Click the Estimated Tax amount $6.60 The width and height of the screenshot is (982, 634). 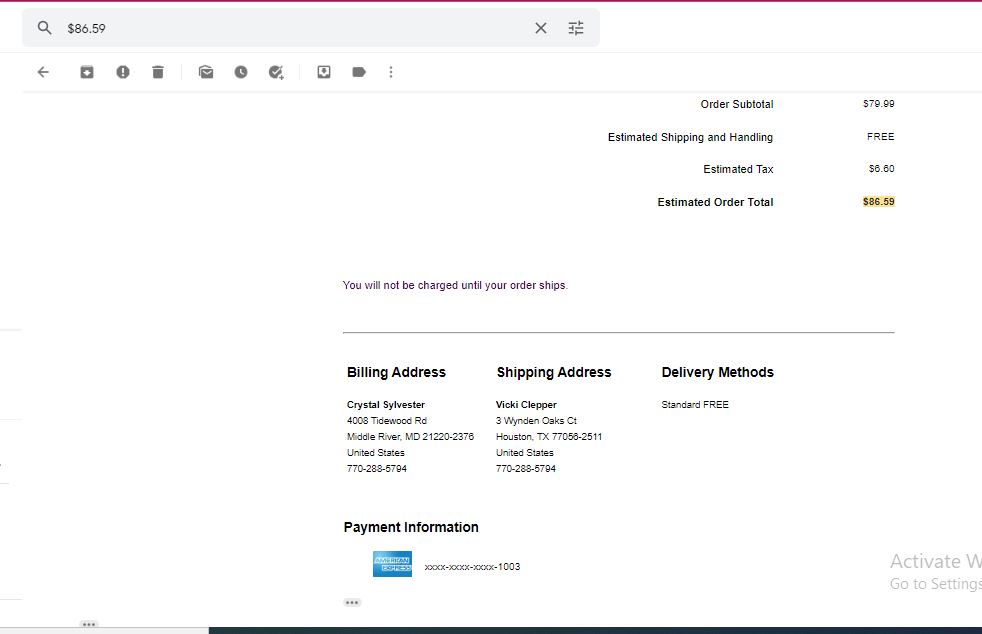point(882,169)
